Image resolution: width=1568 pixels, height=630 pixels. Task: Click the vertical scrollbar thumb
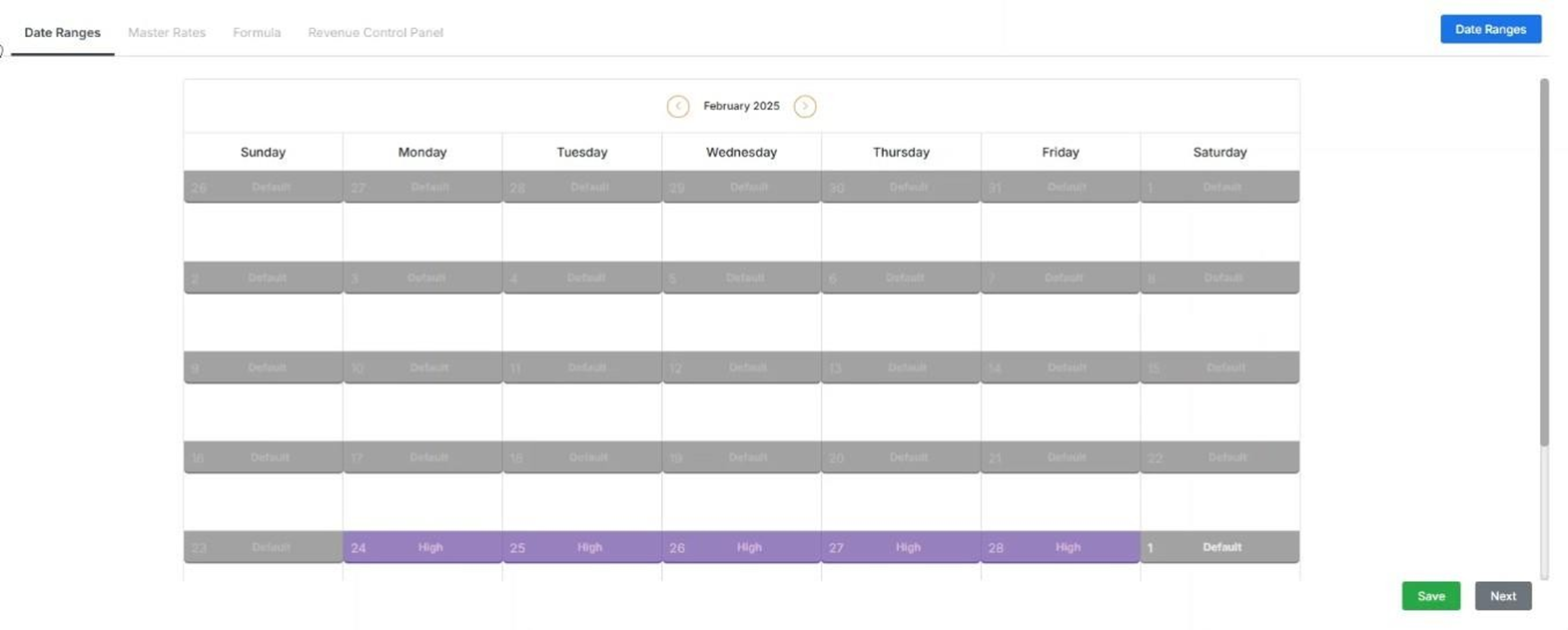1544,262
